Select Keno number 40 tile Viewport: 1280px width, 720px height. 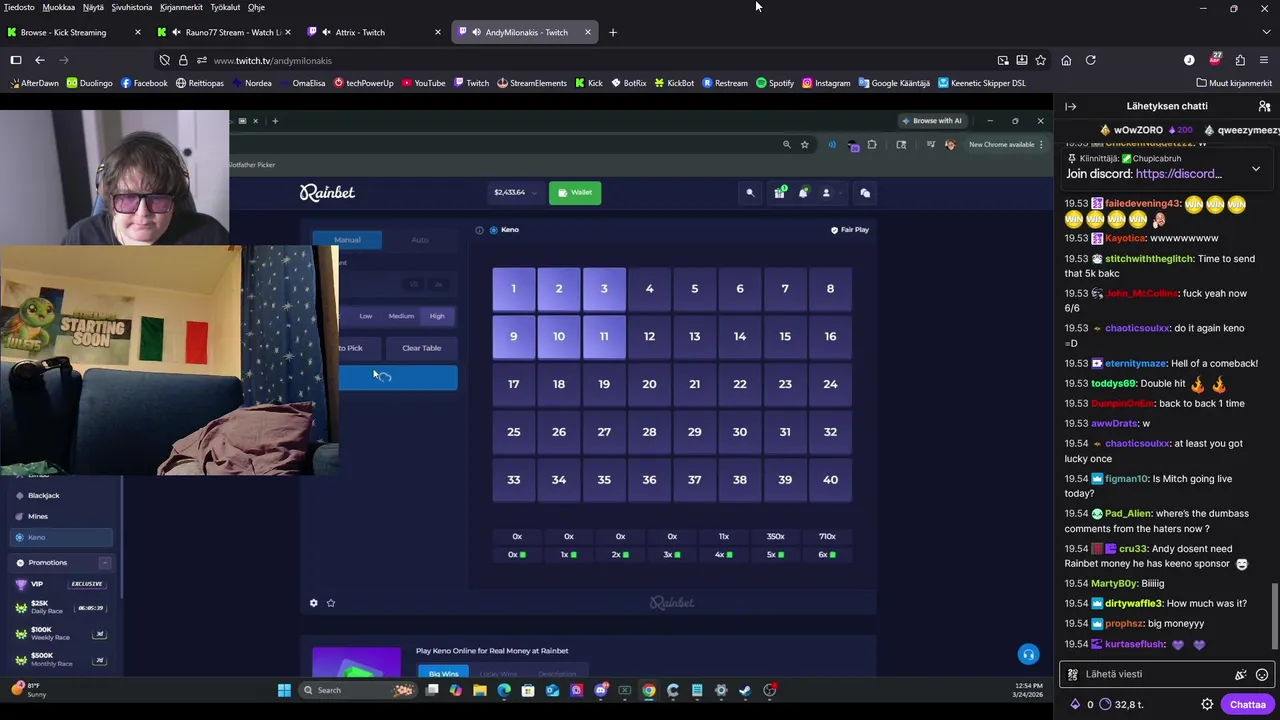830,480
